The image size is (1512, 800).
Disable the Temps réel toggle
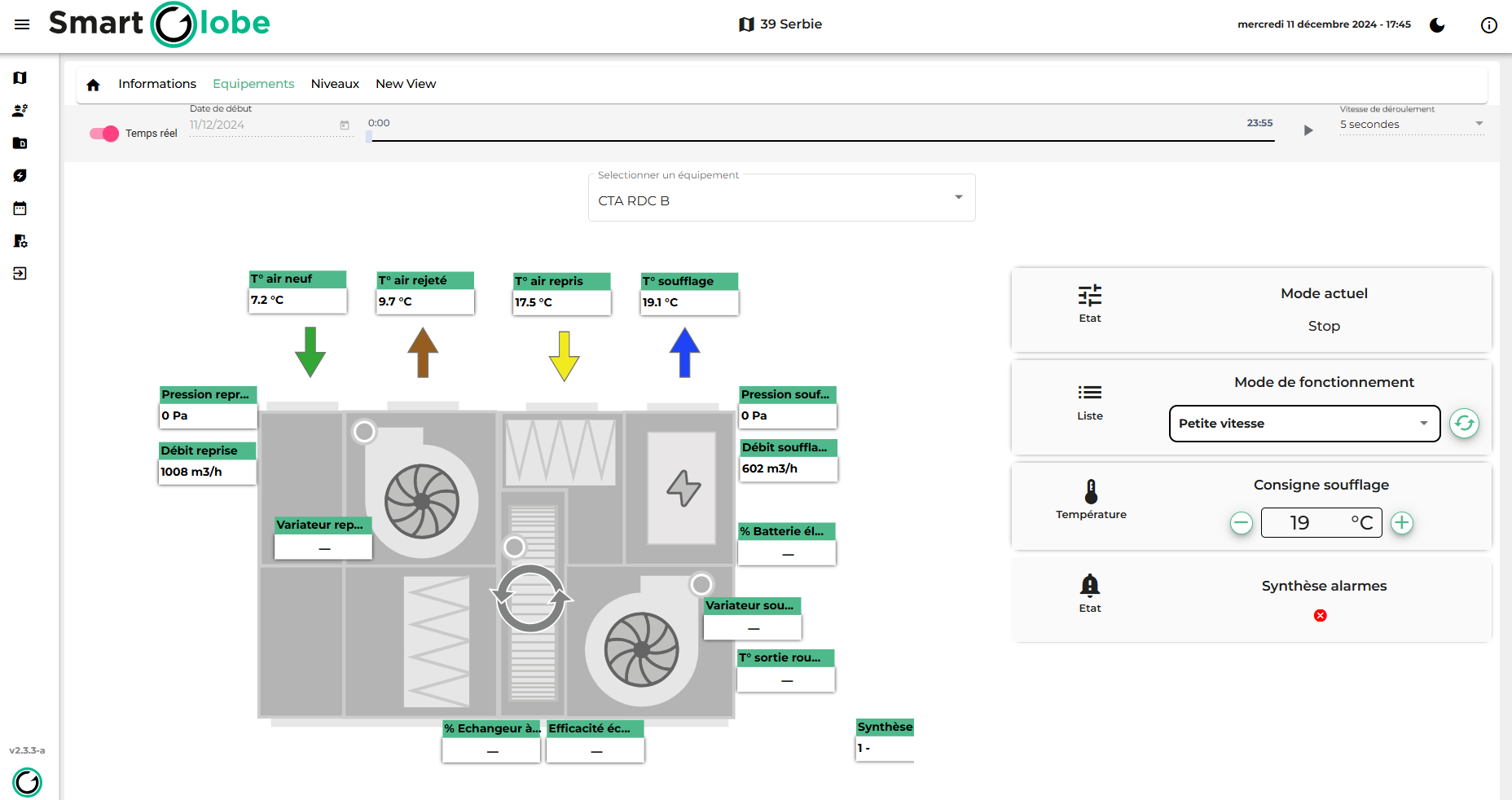104,134
